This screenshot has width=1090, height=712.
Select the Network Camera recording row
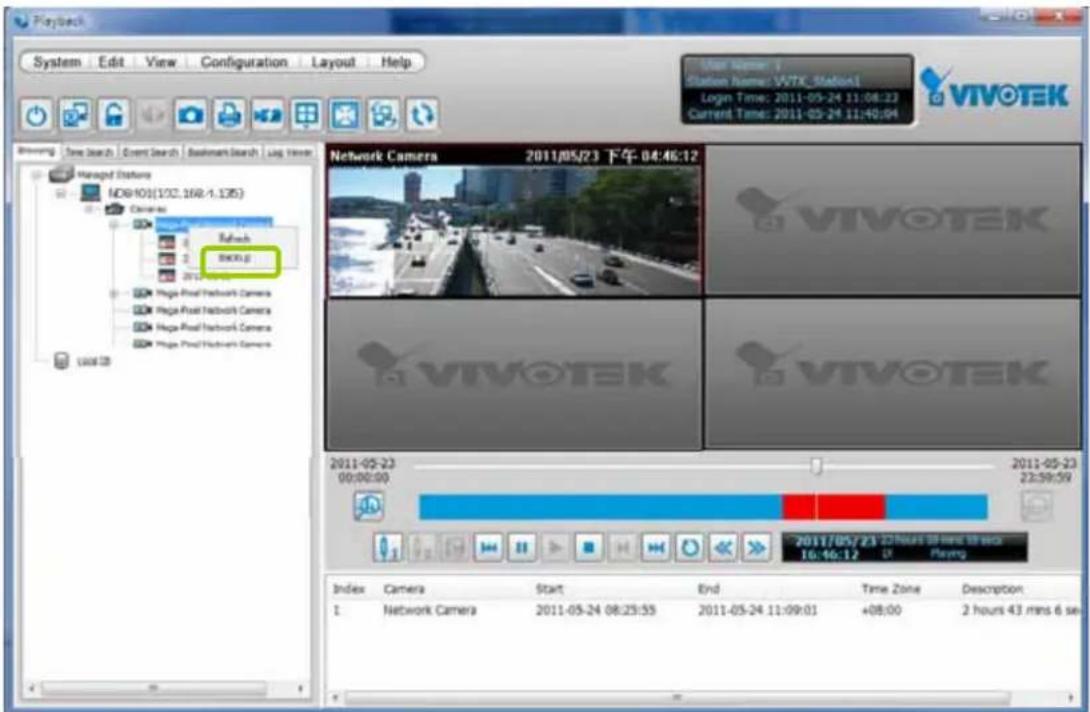pyautogui.click(x=705, y=610)
